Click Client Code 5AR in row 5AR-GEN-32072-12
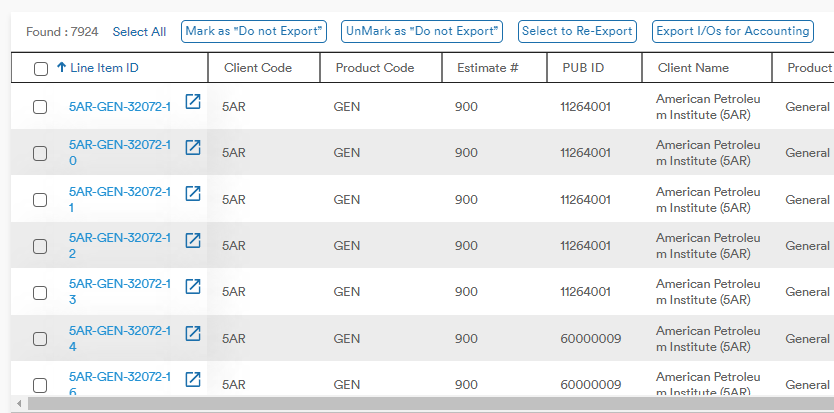Image resolution: width=834 pixels, height=413 pixels. tap(234, 245)
